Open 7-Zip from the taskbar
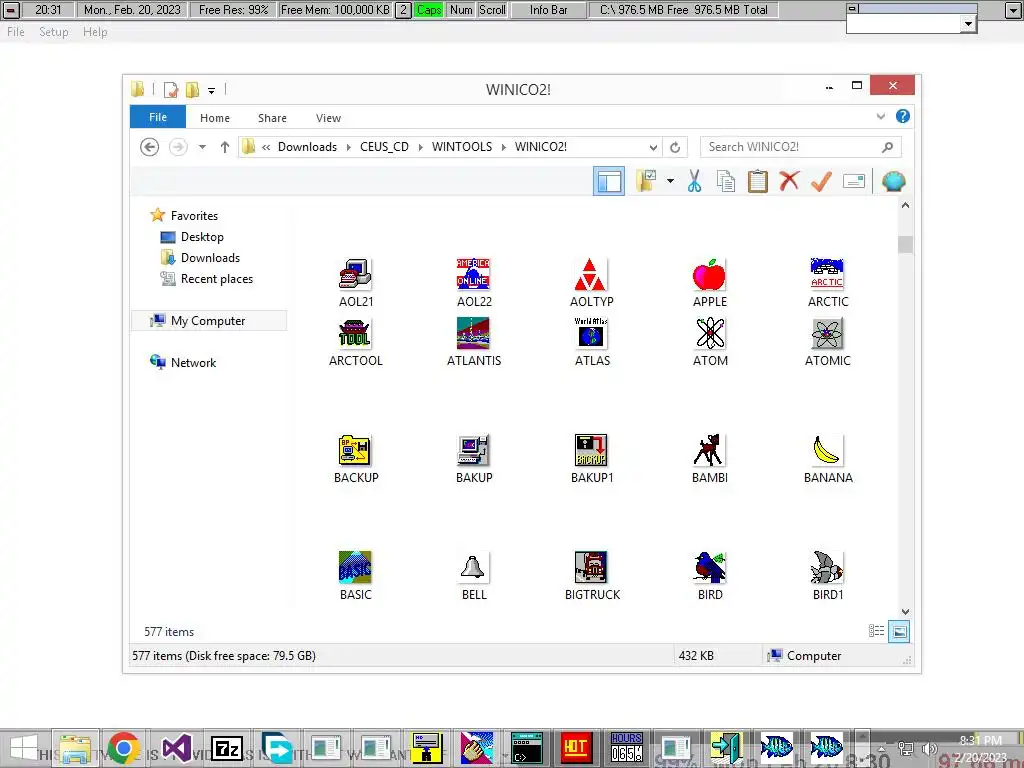 228,748
